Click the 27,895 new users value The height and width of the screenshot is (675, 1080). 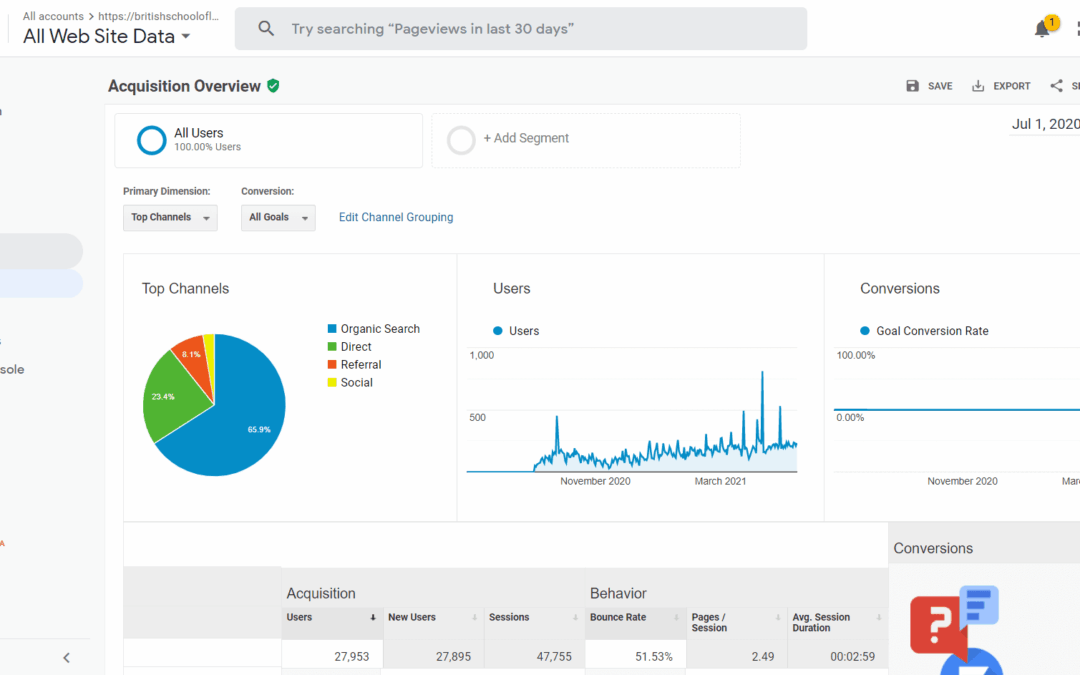[453, 656]
